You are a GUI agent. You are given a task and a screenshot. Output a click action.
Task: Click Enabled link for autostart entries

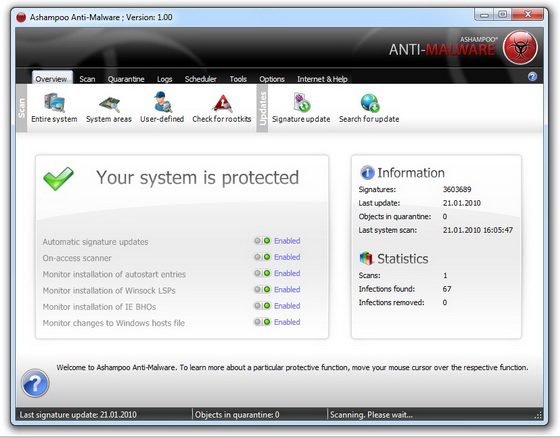coord(287,273)
